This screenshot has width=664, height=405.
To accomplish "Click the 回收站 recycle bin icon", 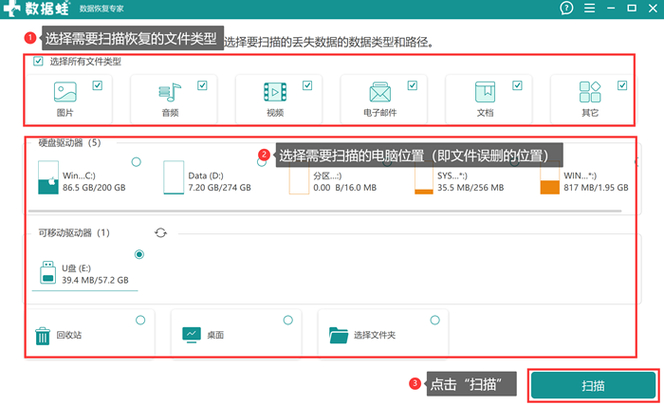I will tap(42, 336).
